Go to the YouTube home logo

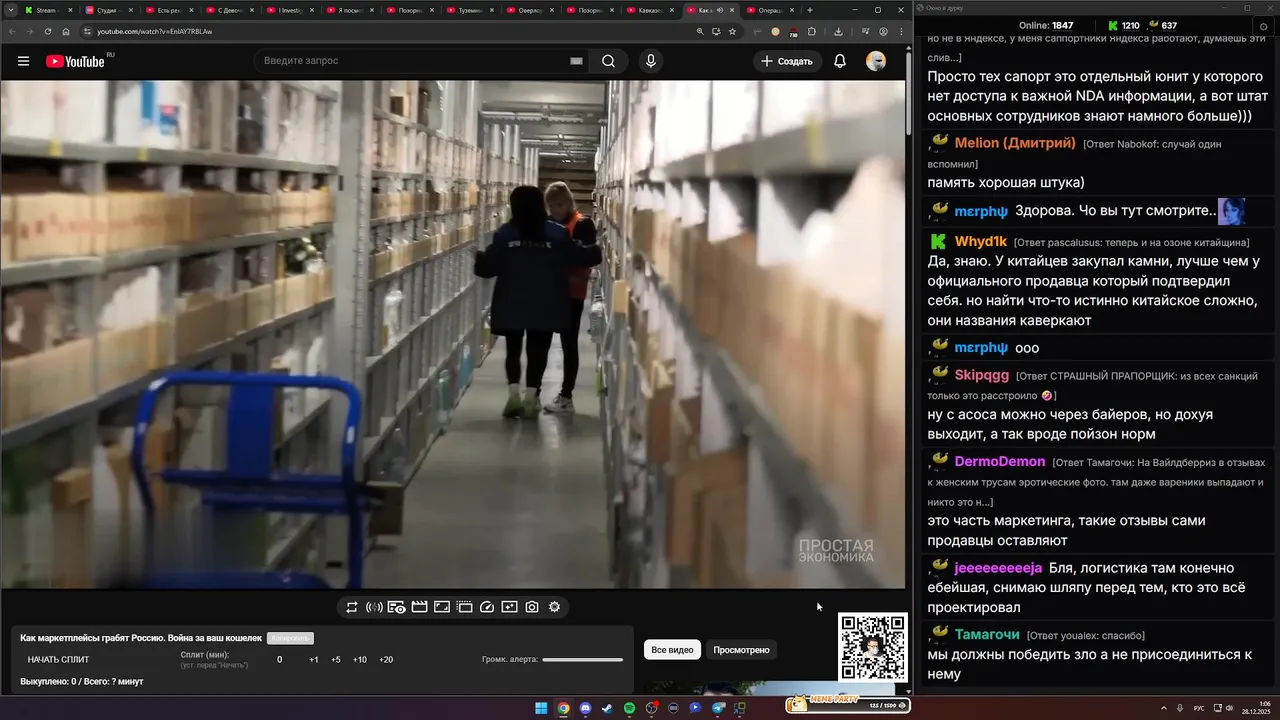tap(75, 61)
